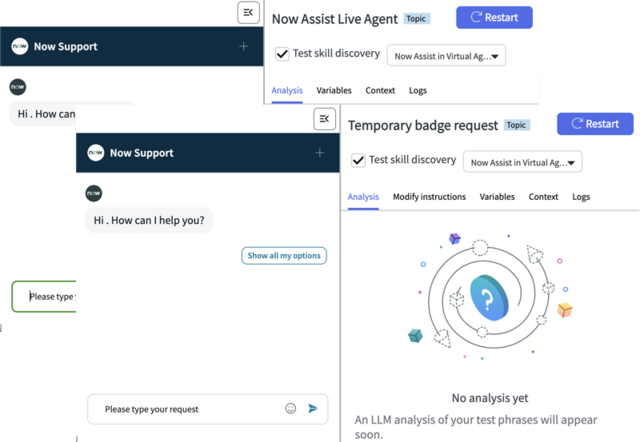The width and height of the screenshot is (640, 442).
Task: Select Analysis tab in Live Agent window
Action: pyautogui.click(x=287, y=90)
